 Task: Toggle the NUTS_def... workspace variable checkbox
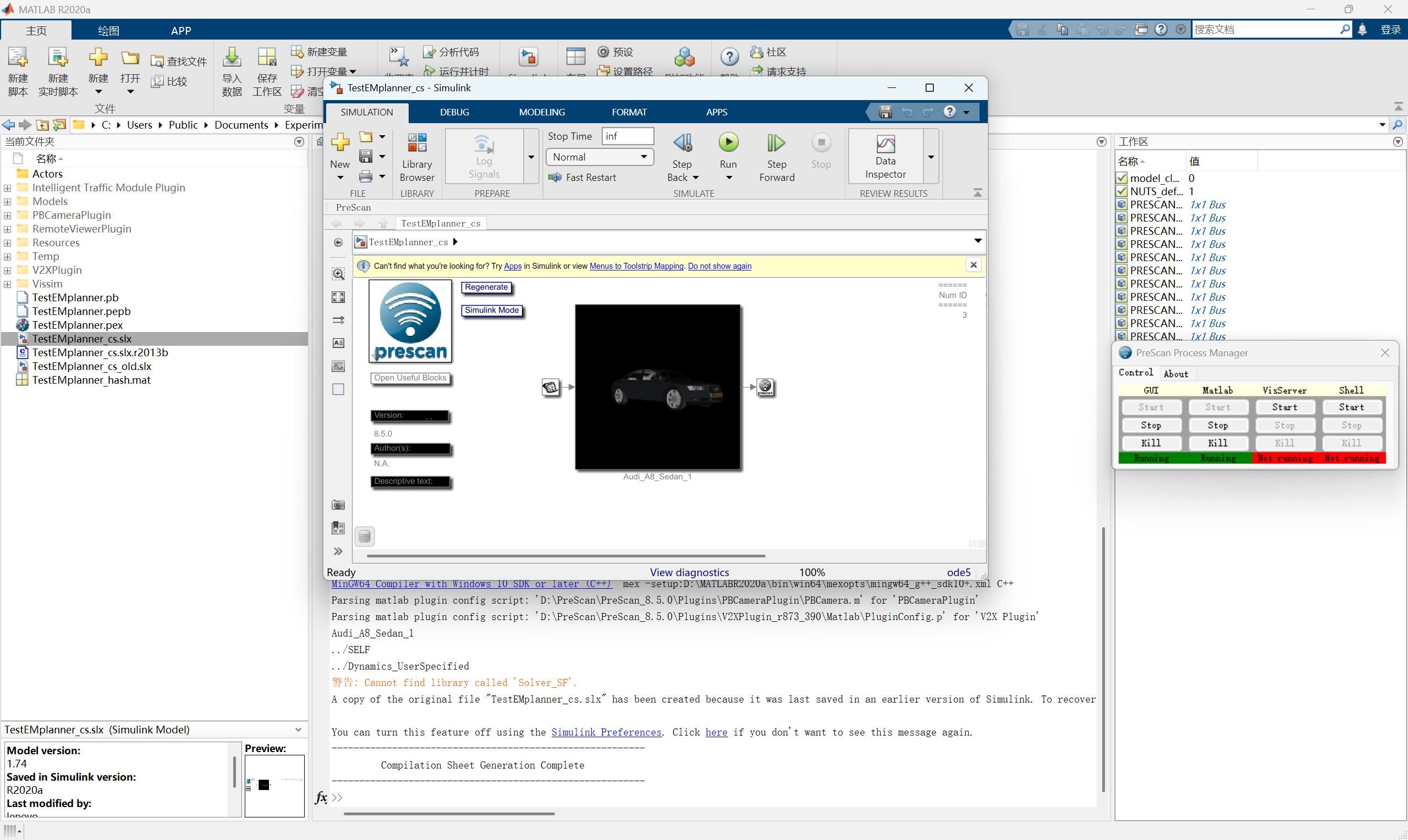(1121, 191)
